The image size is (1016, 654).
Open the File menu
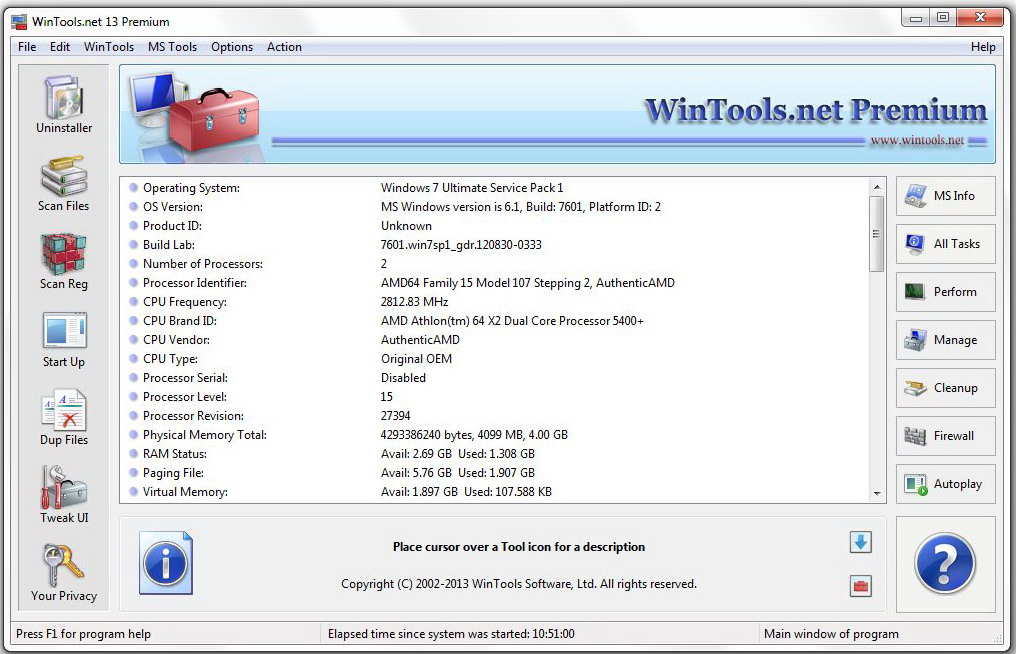pyautogui.click(x=27, y=47)
